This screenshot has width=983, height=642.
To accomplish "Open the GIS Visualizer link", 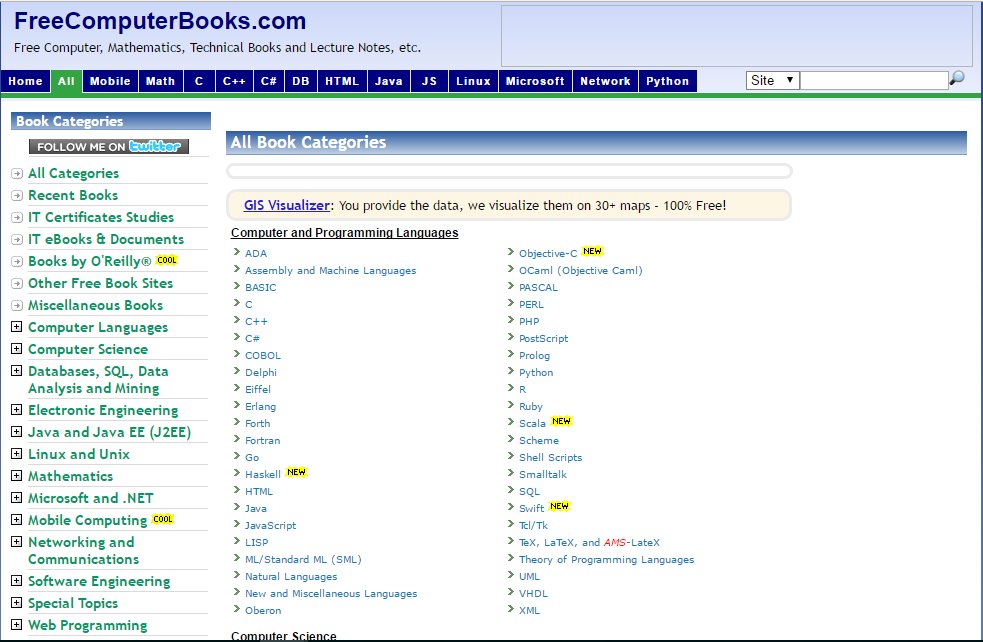I will click(286, 206).
